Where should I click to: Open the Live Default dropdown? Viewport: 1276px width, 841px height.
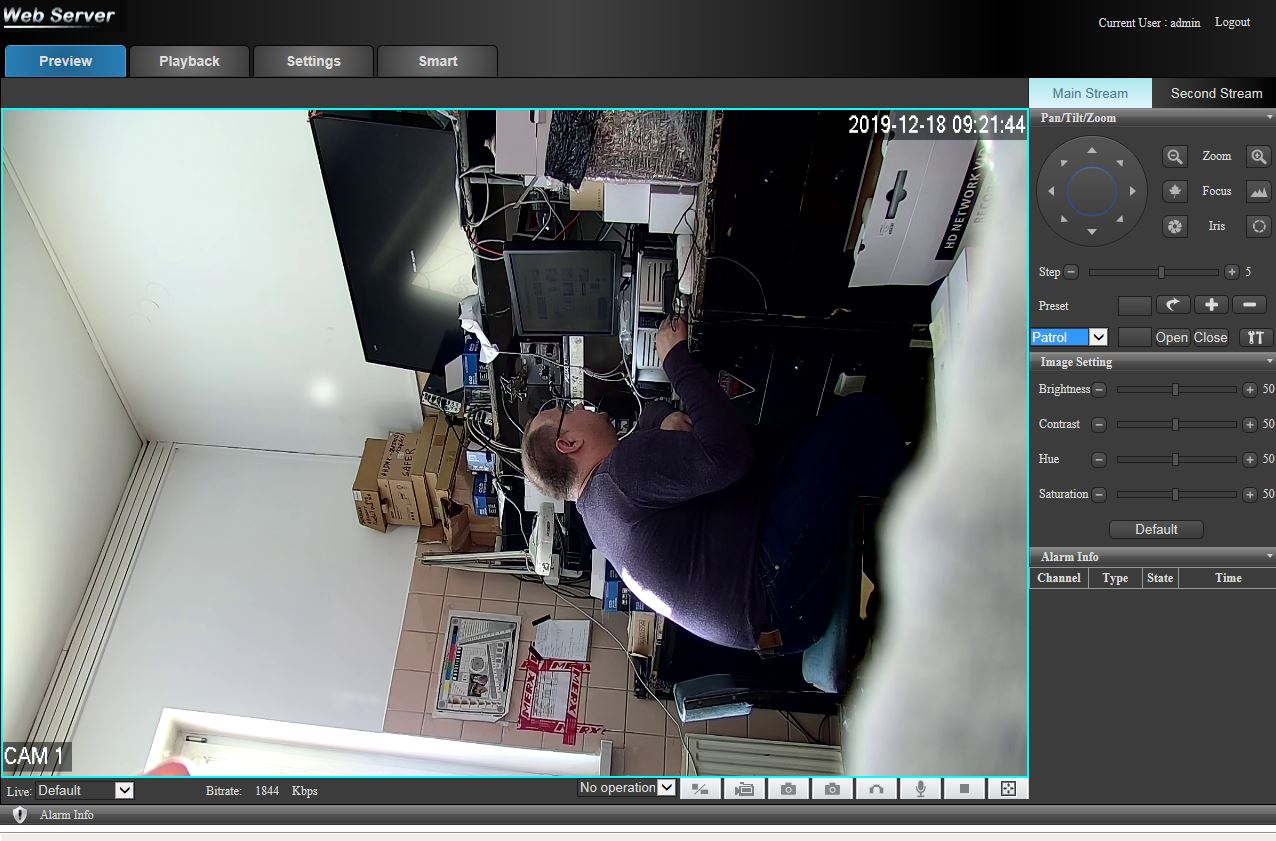click(x=85, y=790)
